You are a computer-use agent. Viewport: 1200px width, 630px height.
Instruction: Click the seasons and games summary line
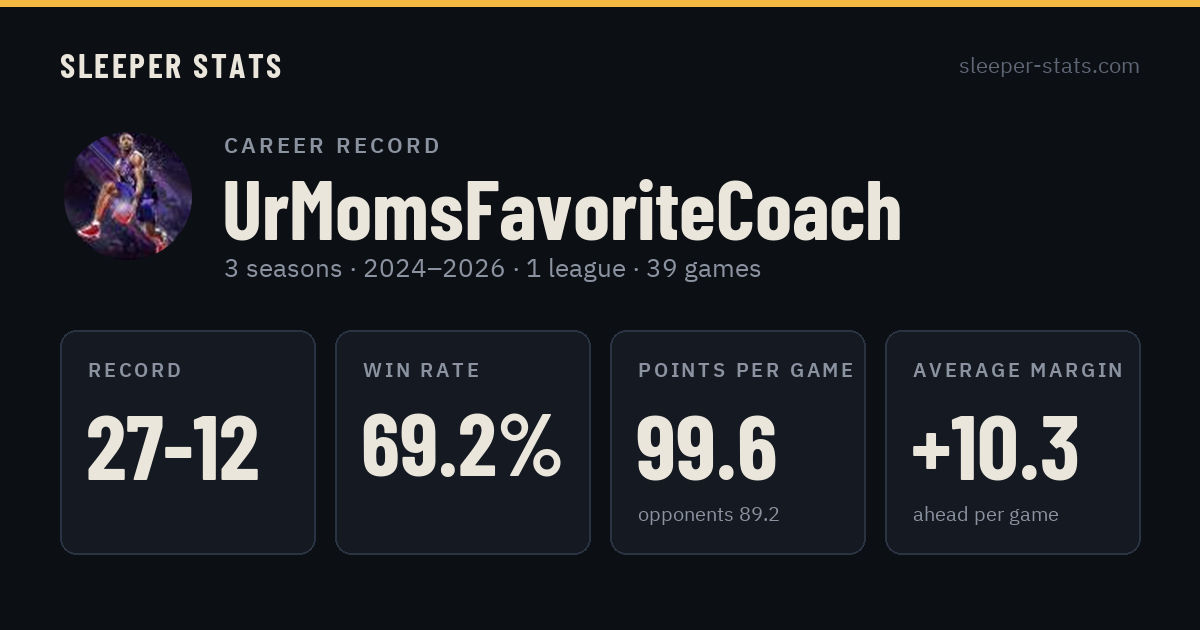point(492,269)
